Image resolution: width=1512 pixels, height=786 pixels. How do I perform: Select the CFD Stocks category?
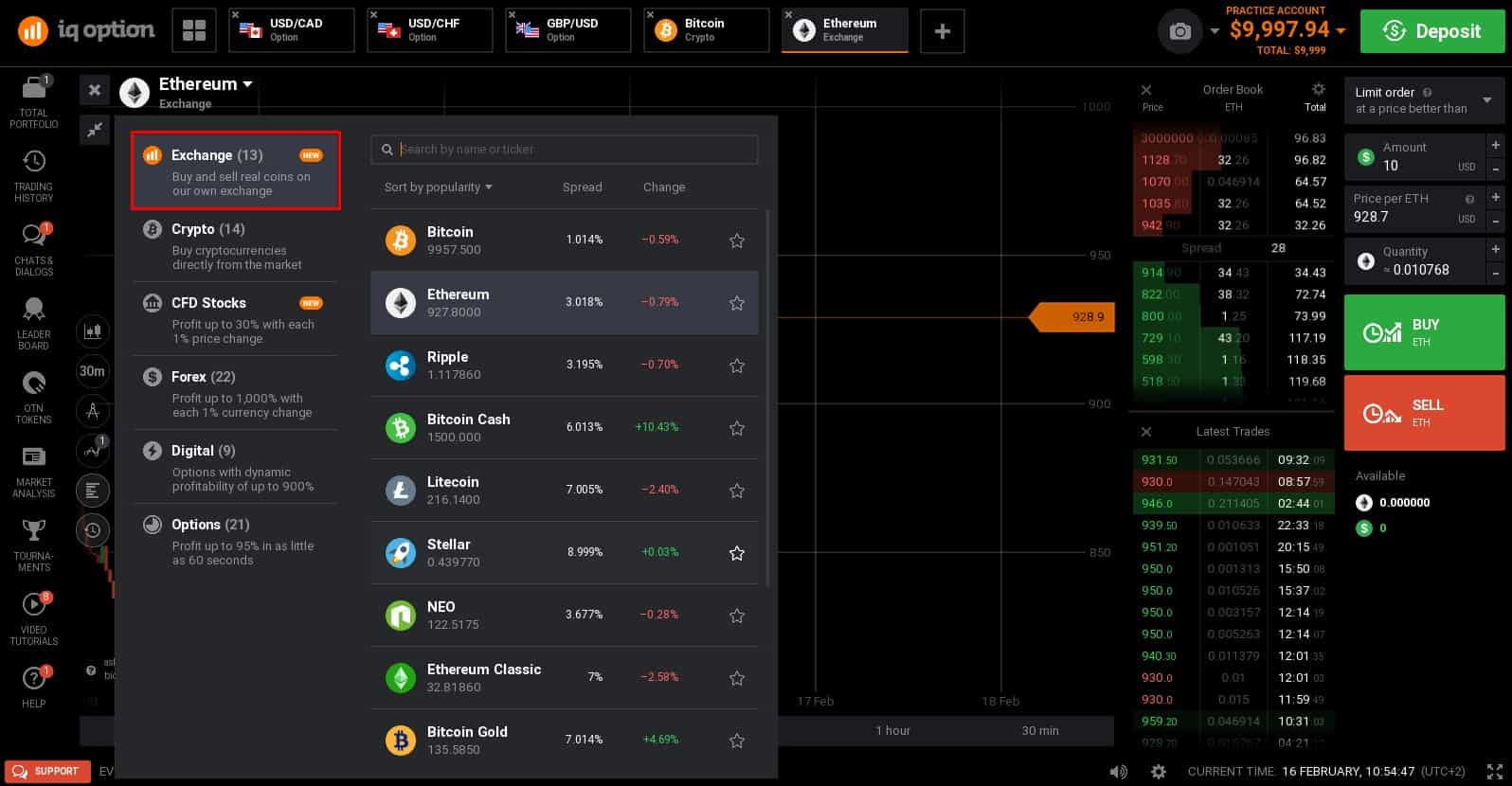coord(235,319)
